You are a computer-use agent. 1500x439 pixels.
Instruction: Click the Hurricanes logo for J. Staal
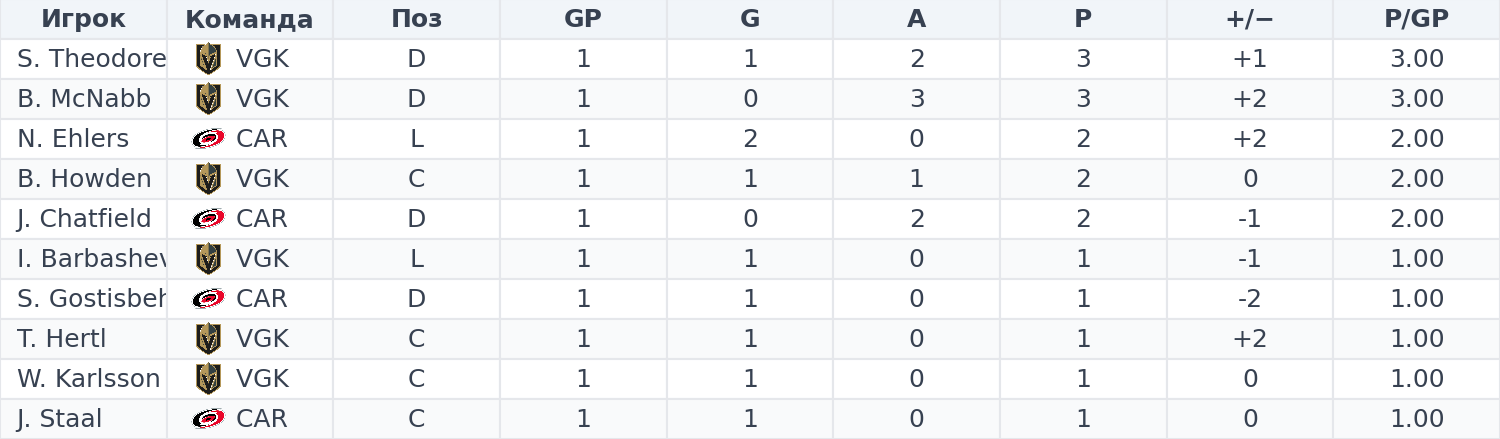208,419
